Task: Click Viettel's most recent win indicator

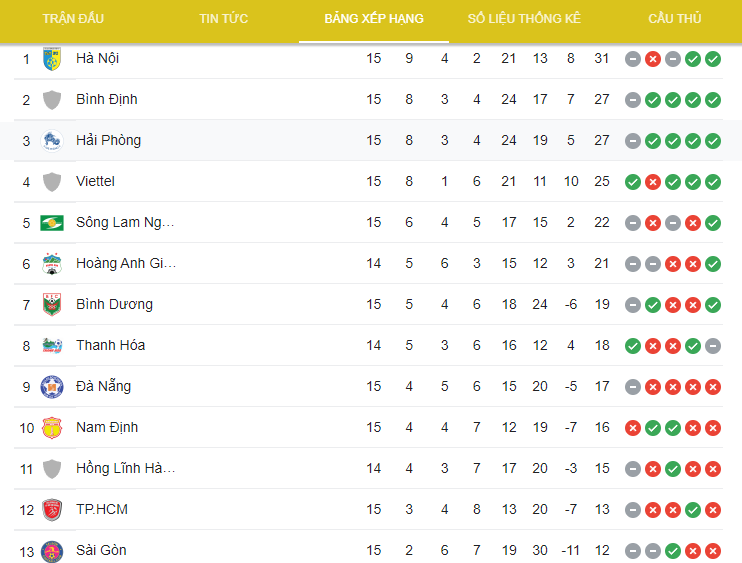Action: [x=713, y=182]
